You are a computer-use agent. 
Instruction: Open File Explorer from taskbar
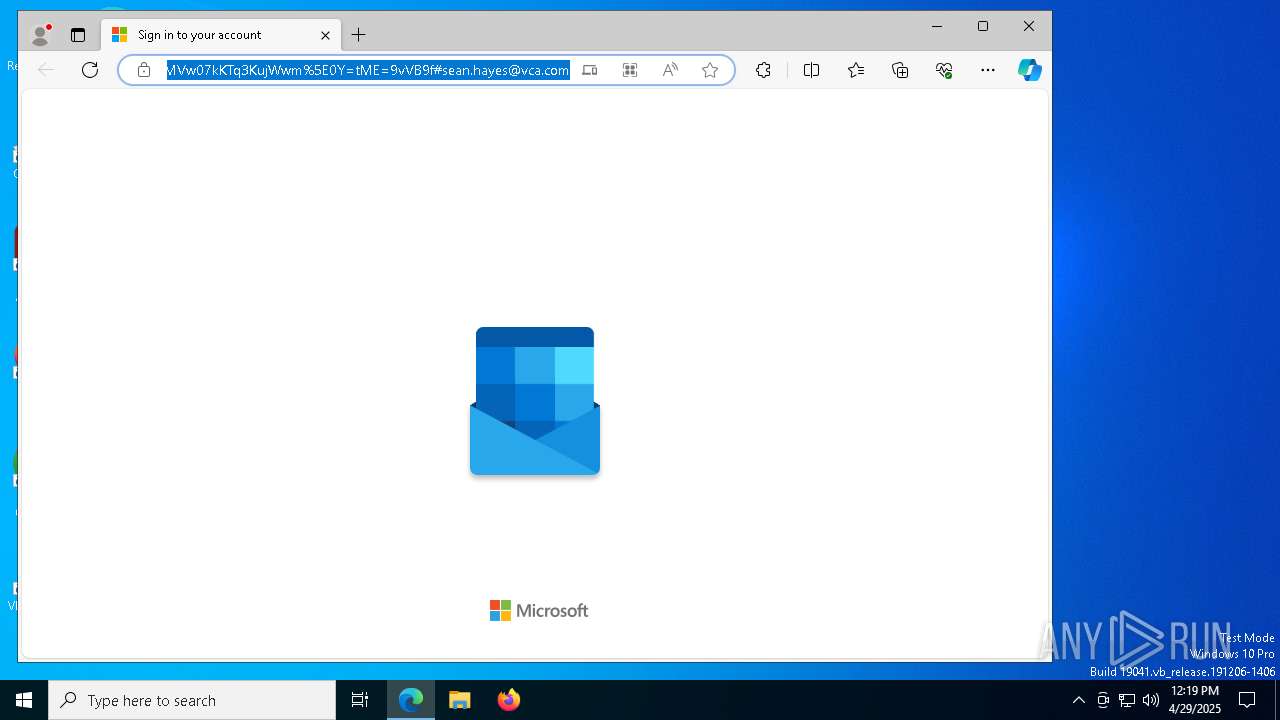pos(460,700)
